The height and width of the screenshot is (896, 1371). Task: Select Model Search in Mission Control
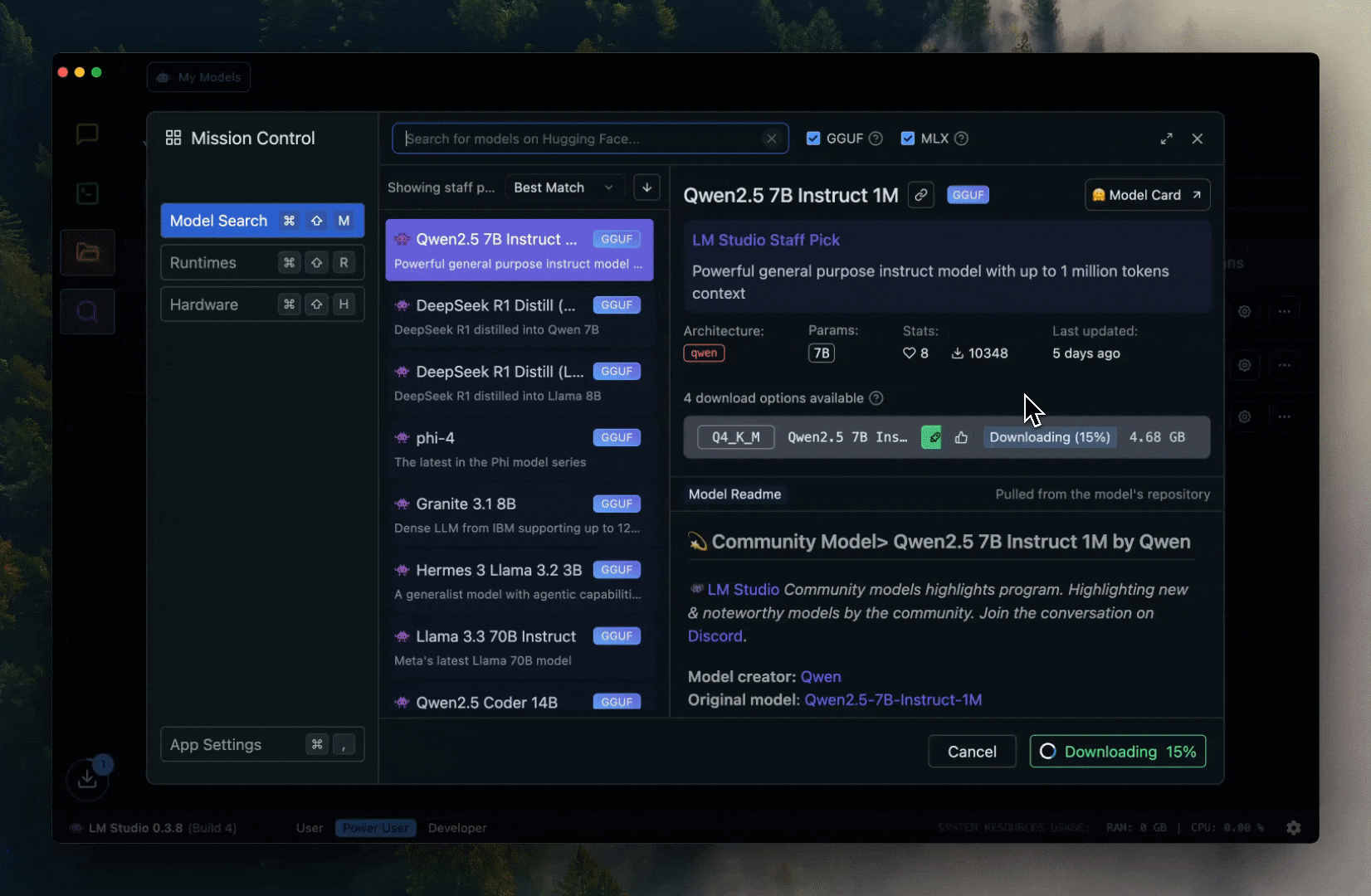[262, 221]
